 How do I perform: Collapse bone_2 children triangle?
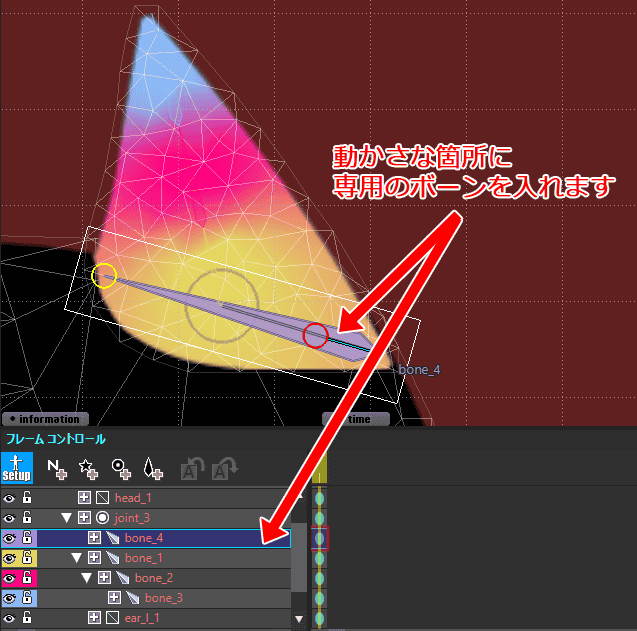87,578
